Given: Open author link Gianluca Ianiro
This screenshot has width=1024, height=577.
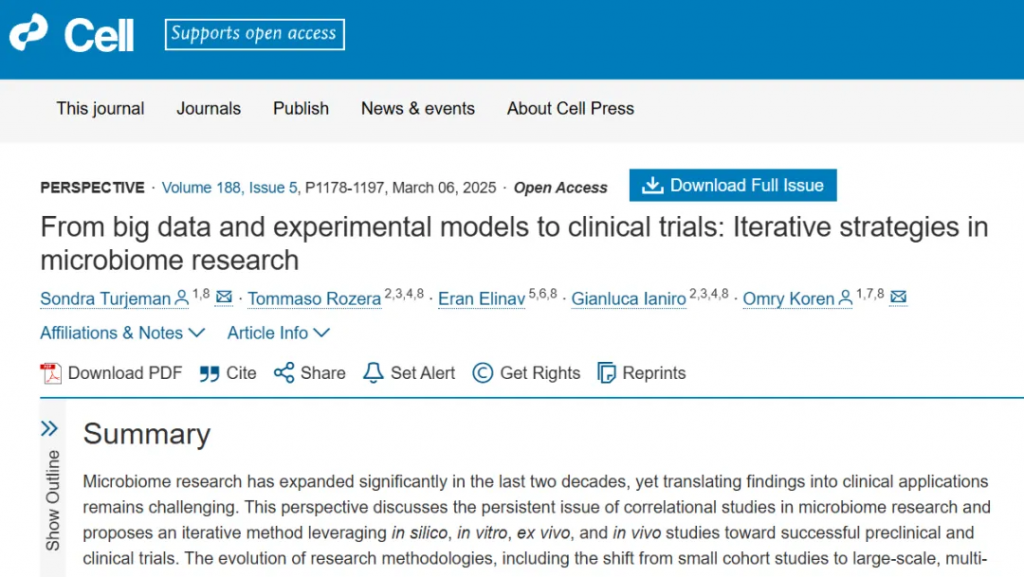Looking at the screenshot, I should tap(628, 299).
